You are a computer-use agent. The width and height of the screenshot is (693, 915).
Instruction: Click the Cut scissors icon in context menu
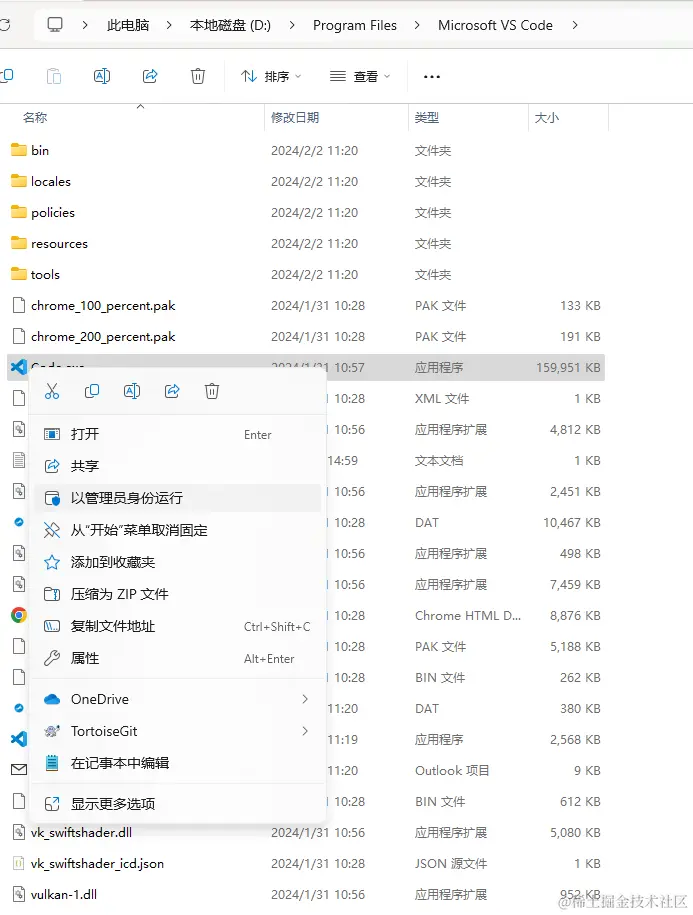click(52, 391)
